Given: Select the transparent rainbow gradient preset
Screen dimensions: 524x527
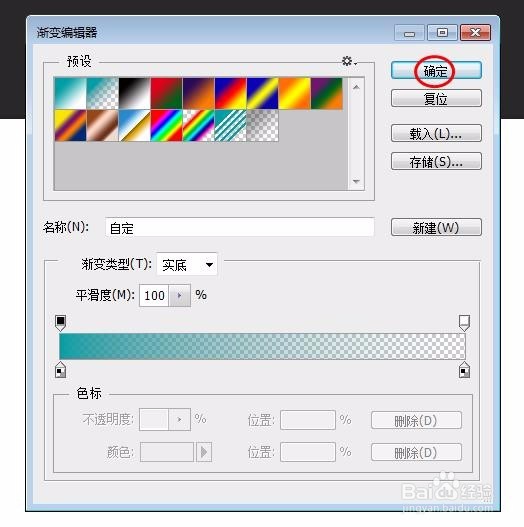Looking at the screenshot, I should [199, 125].
